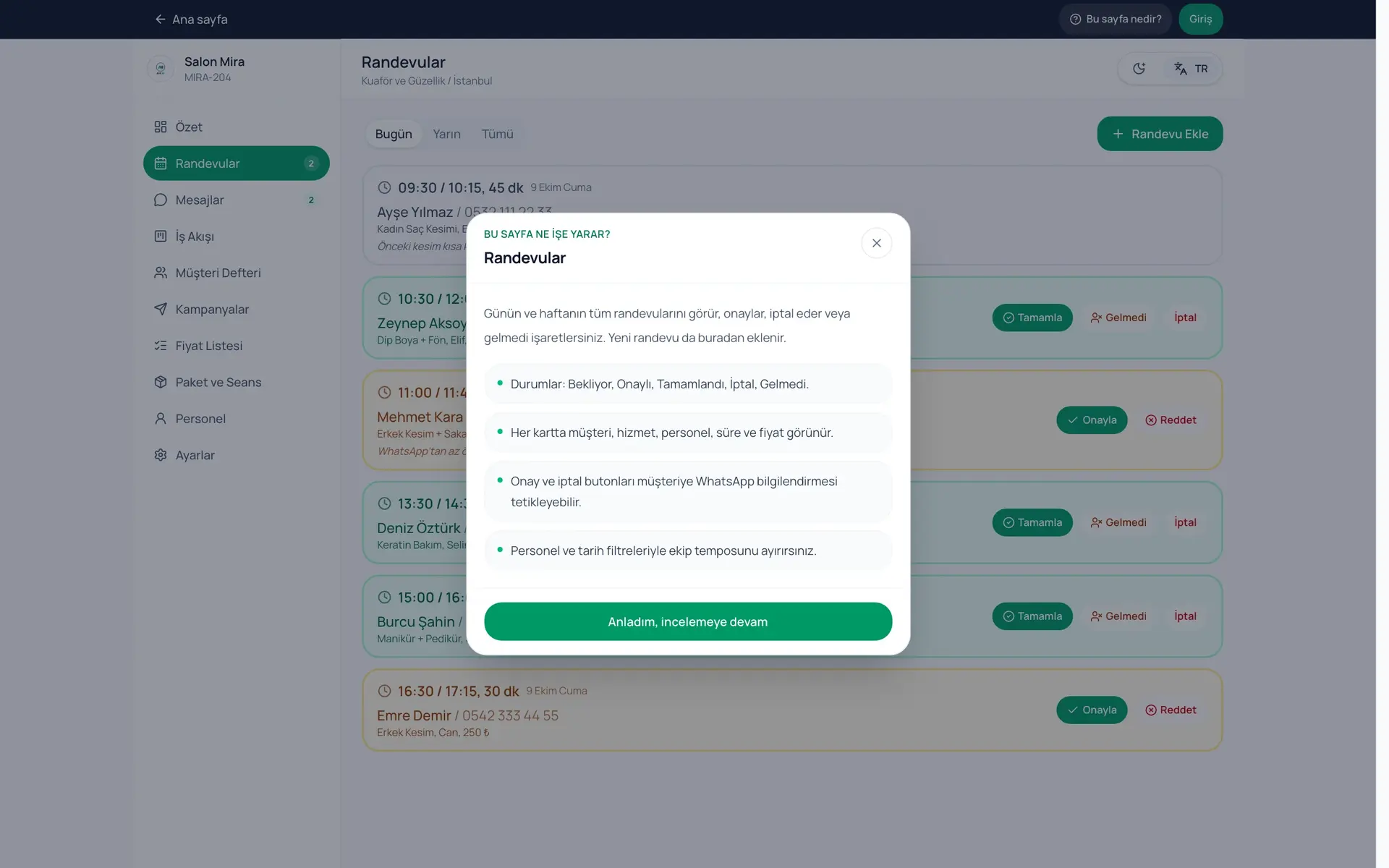
Task: Cancel Zeynep Aksoy appointment with İptal
Action: coord(1185,318)
